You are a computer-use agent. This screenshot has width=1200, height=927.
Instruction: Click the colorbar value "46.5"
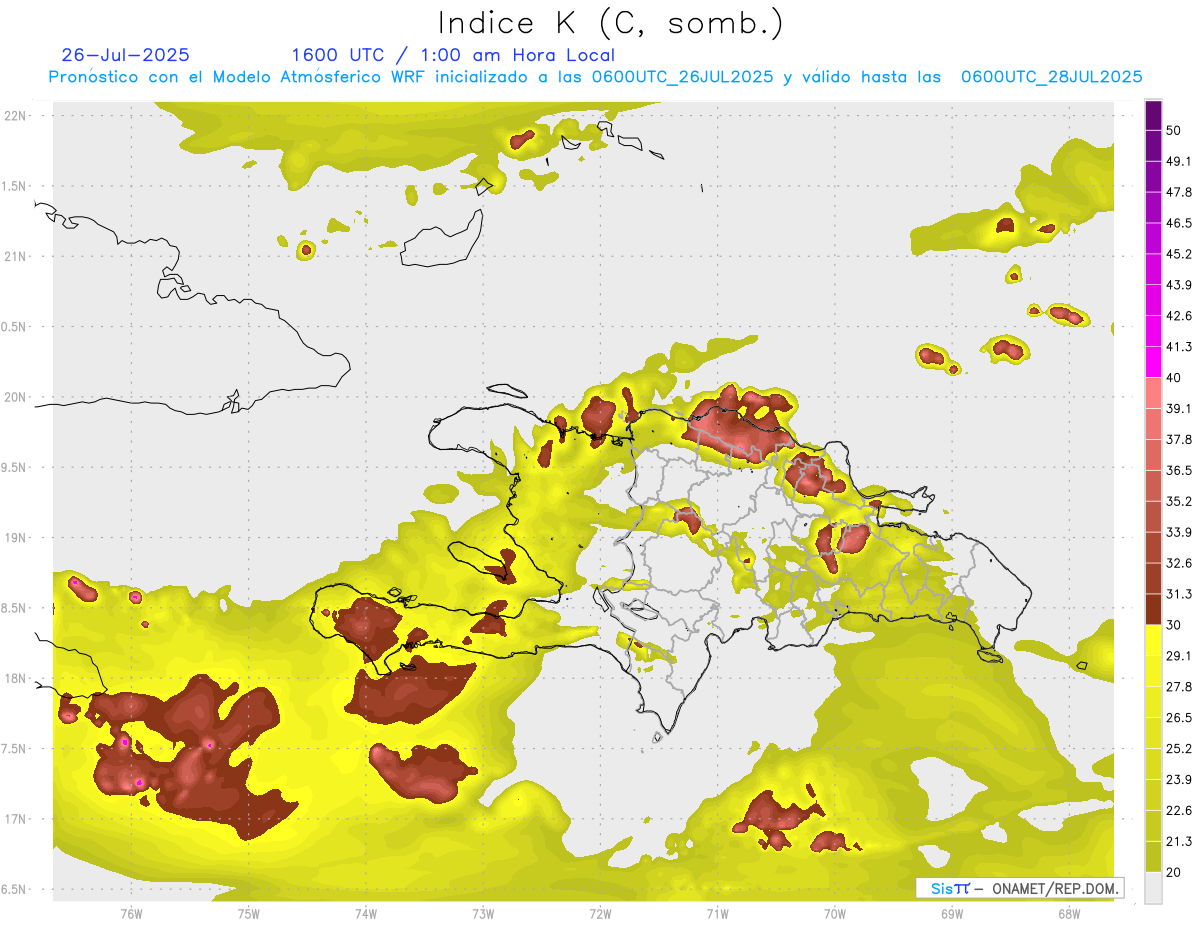(1179, 223)
